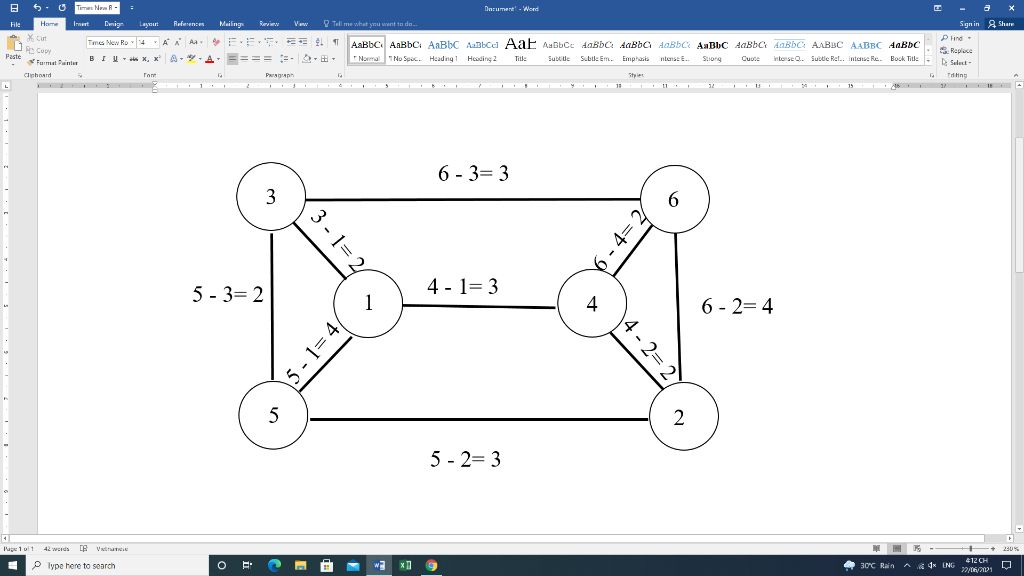Apply the Book Title style

tap(904, 50)
